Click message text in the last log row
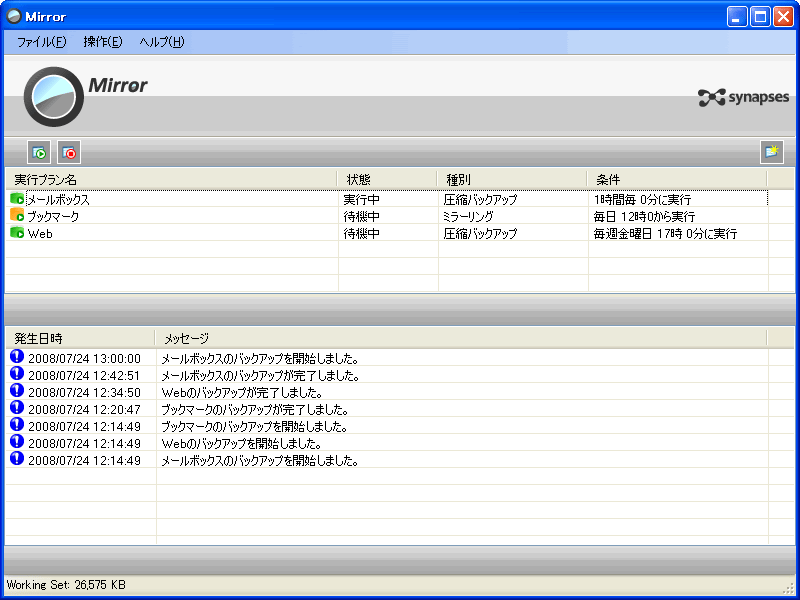This screenshot has height=600, width=800. (x=260, y=461)
